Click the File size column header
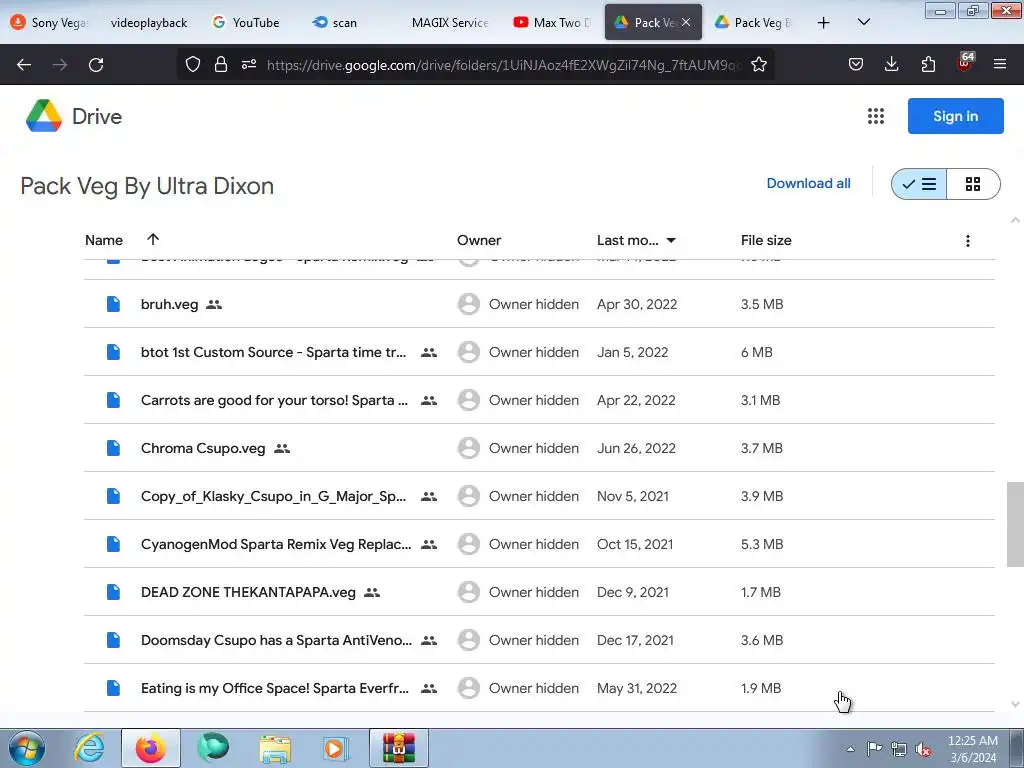Screen dimensions: 1024x768 (x=766, y=240)
